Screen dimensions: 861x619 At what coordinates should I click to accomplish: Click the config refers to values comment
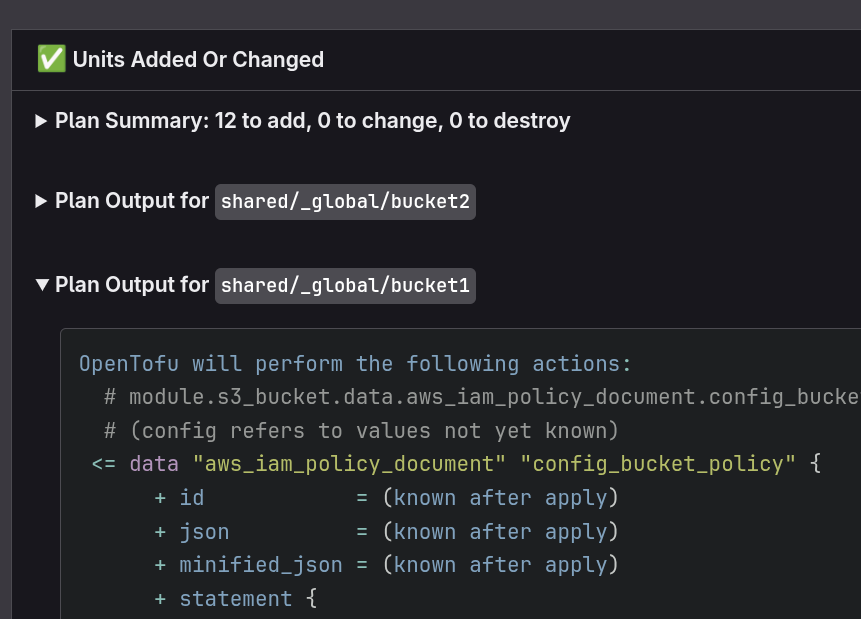pos(361,431)
